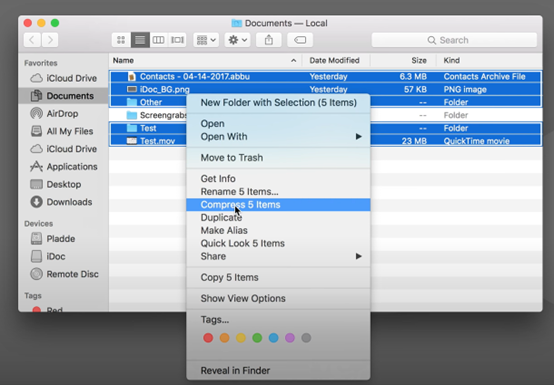Image resolution: width=554 pixels, height=385 pixels.
Task: Switch to icon view
Action: click(121, 40)
